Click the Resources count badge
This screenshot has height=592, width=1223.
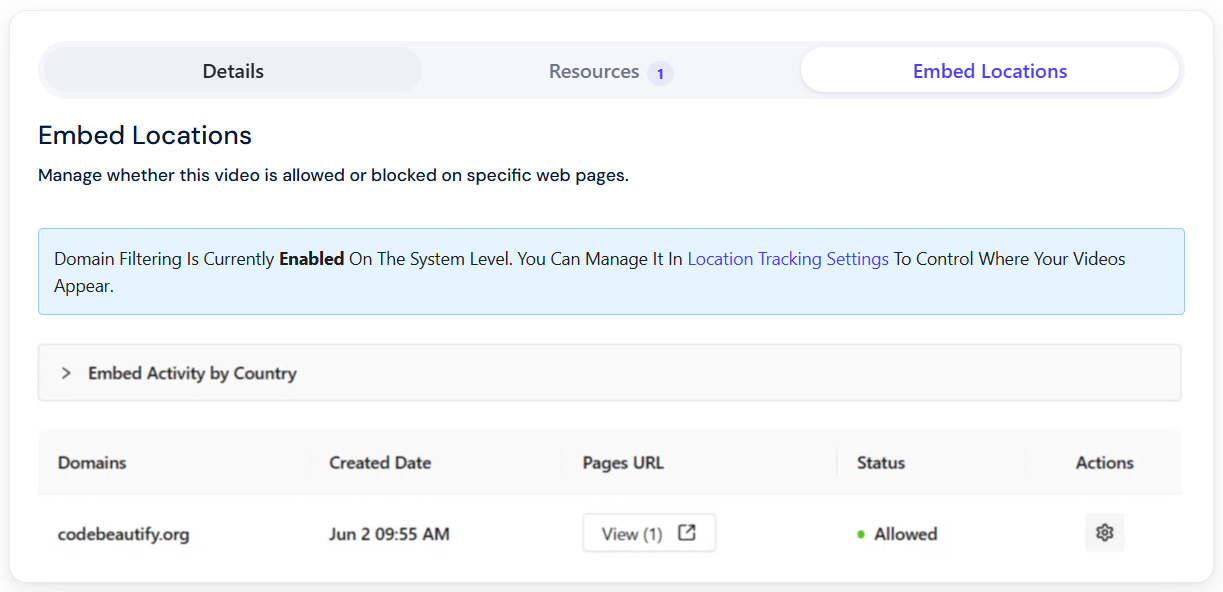[660, 73]
